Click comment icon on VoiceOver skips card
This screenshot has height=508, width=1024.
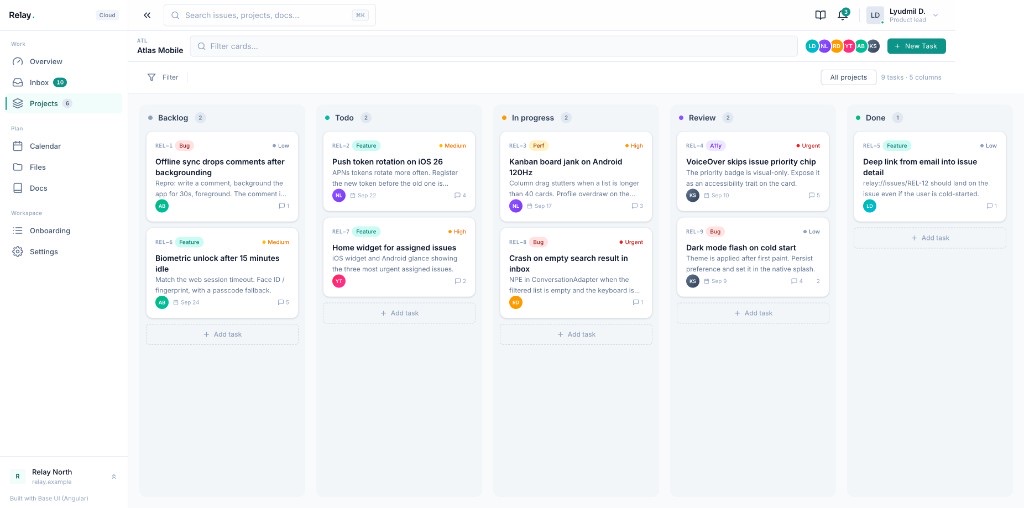pyautogui.click(x=812, y=195)
